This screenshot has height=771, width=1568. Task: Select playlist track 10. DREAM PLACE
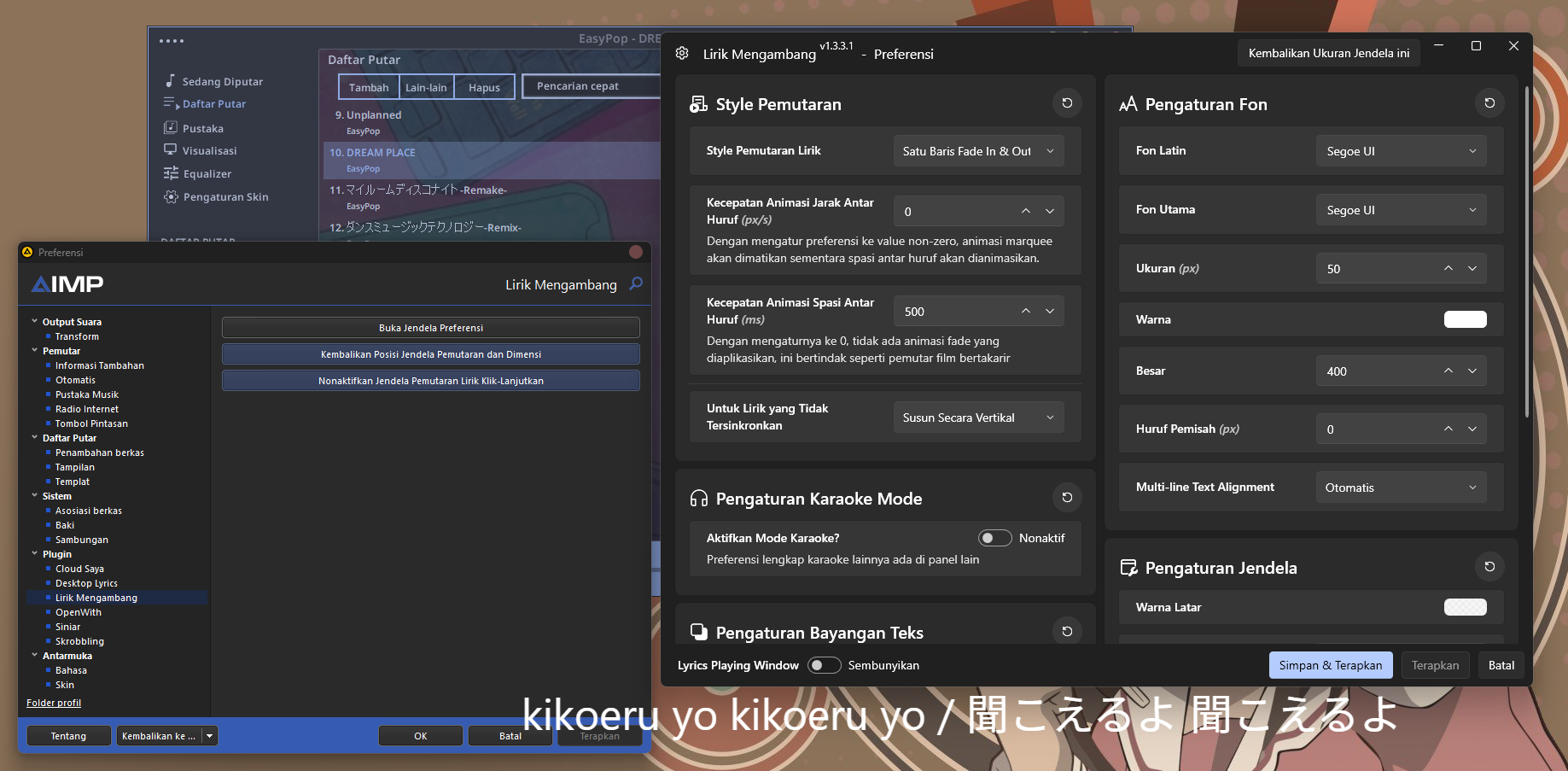click(491, 160)
